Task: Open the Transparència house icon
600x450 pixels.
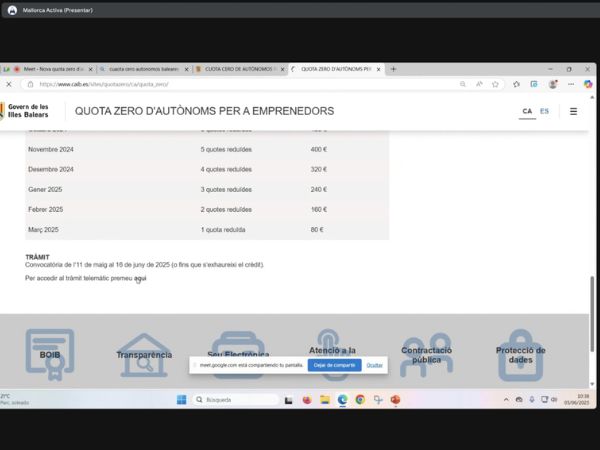Action: (x=144, y=355)
